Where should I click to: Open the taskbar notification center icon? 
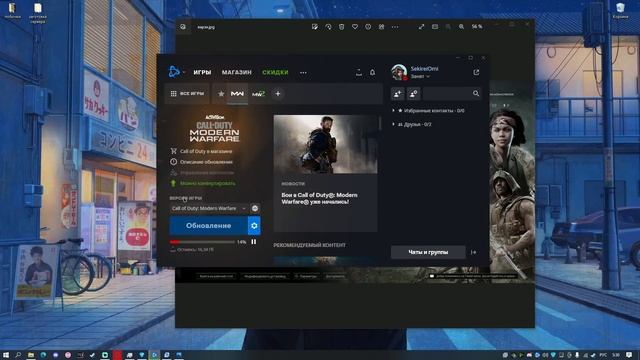pos(629,355)
